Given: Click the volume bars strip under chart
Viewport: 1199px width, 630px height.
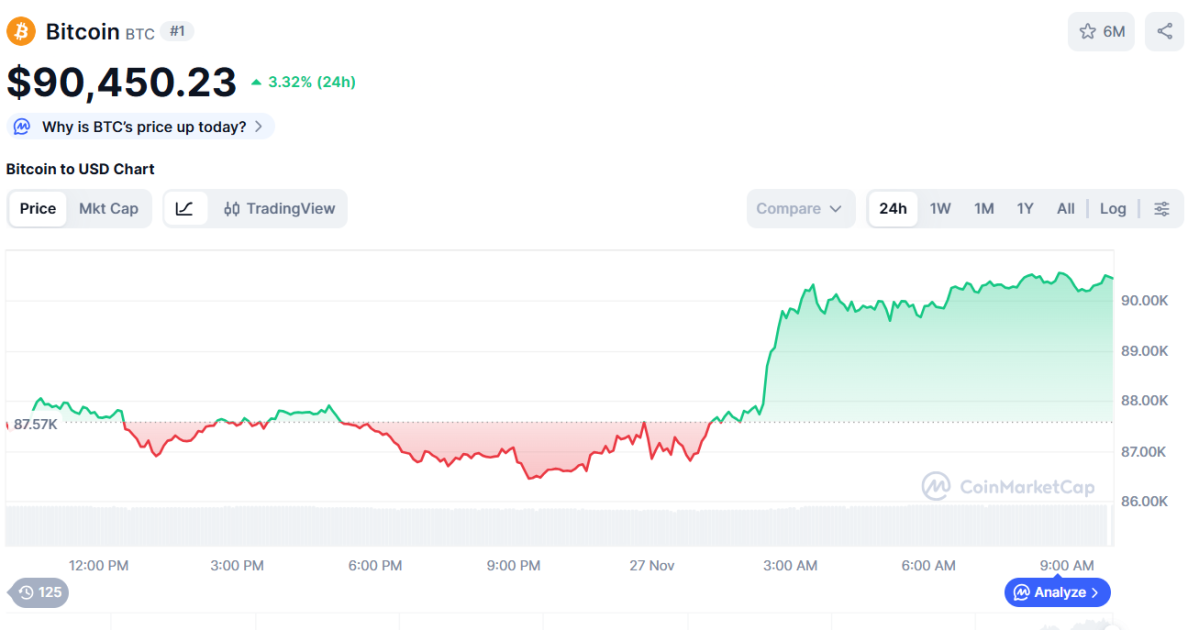Looking at the screenshot, I should [558, 525].
